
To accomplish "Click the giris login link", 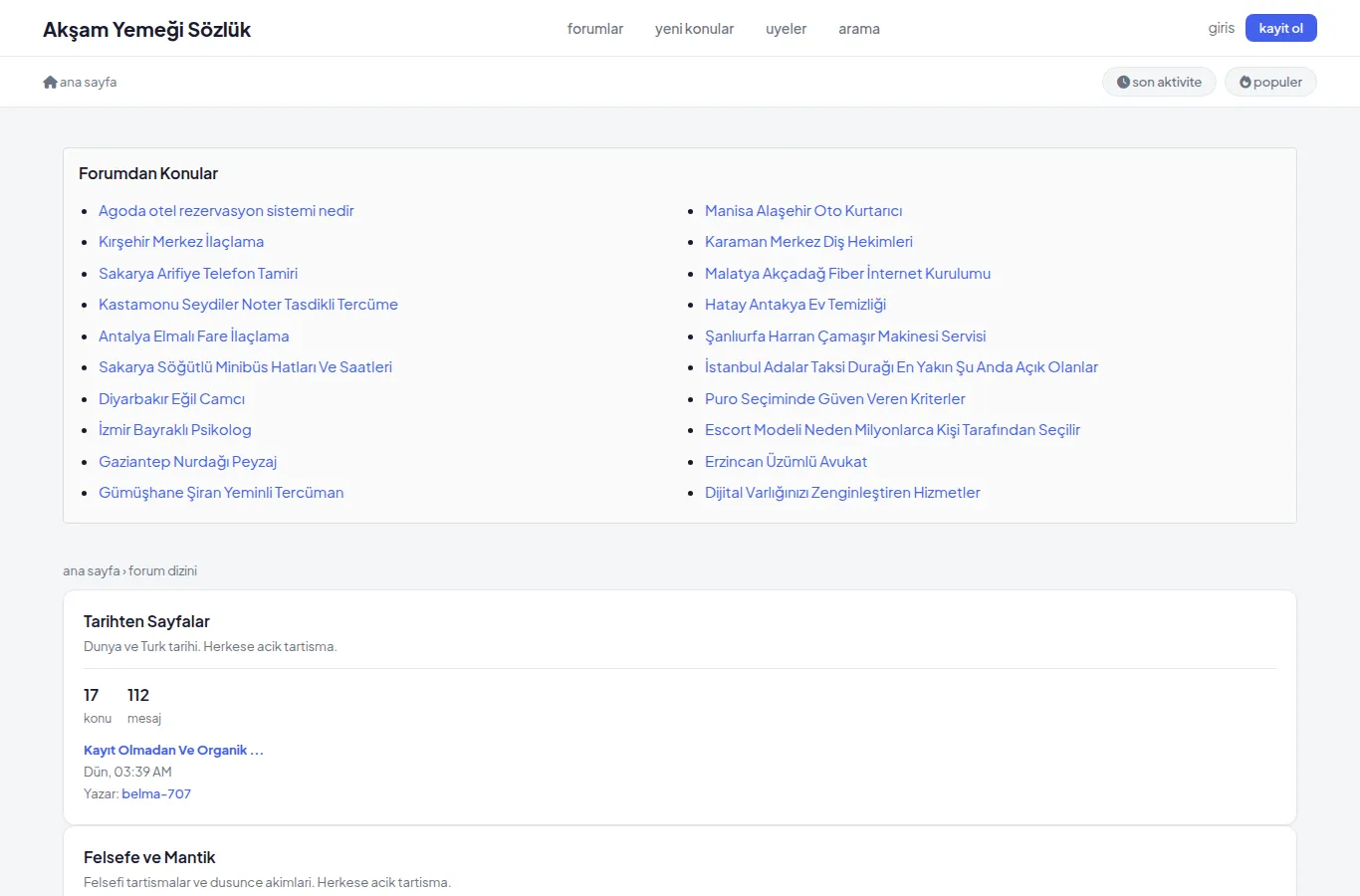I will (1222, 28).
